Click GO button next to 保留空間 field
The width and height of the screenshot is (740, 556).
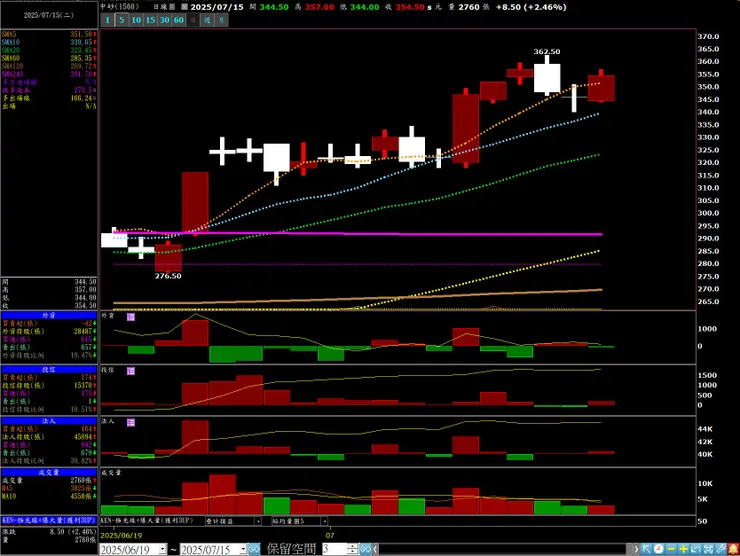tap(366, 549)
